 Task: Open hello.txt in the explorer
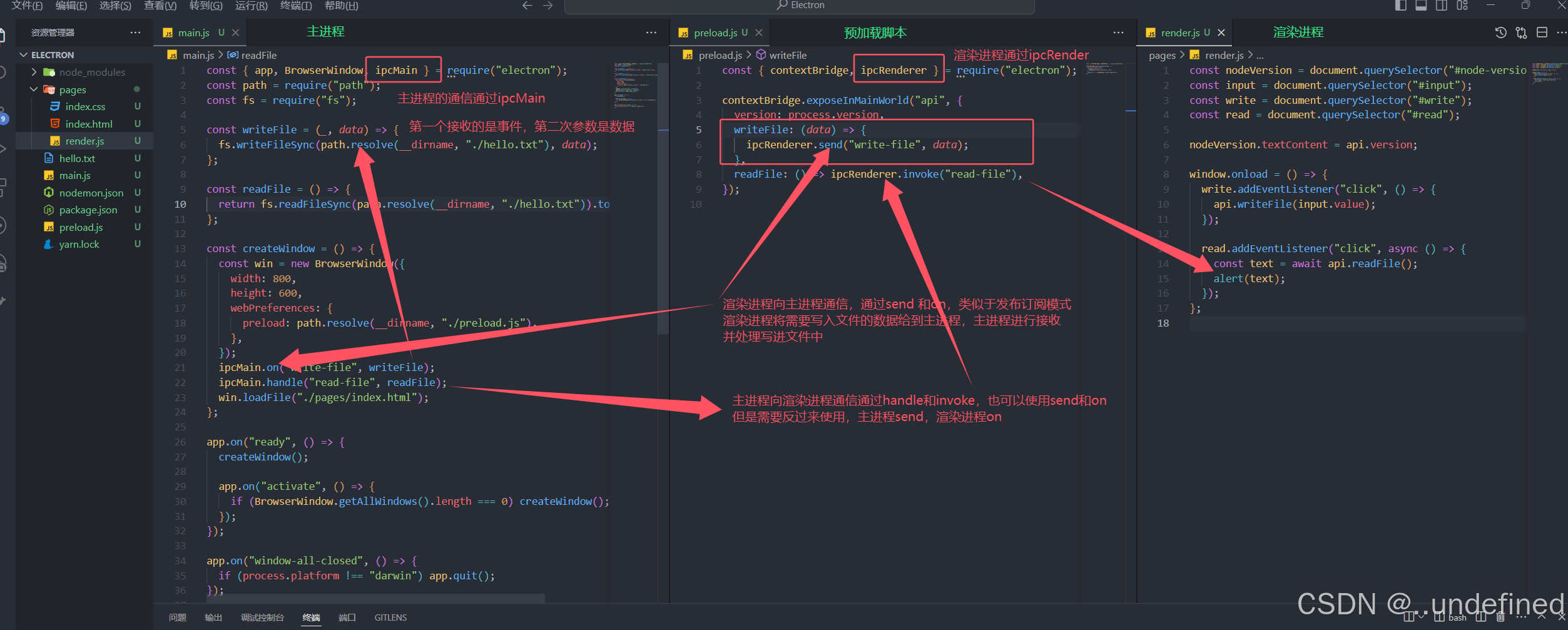pos(84,158)
